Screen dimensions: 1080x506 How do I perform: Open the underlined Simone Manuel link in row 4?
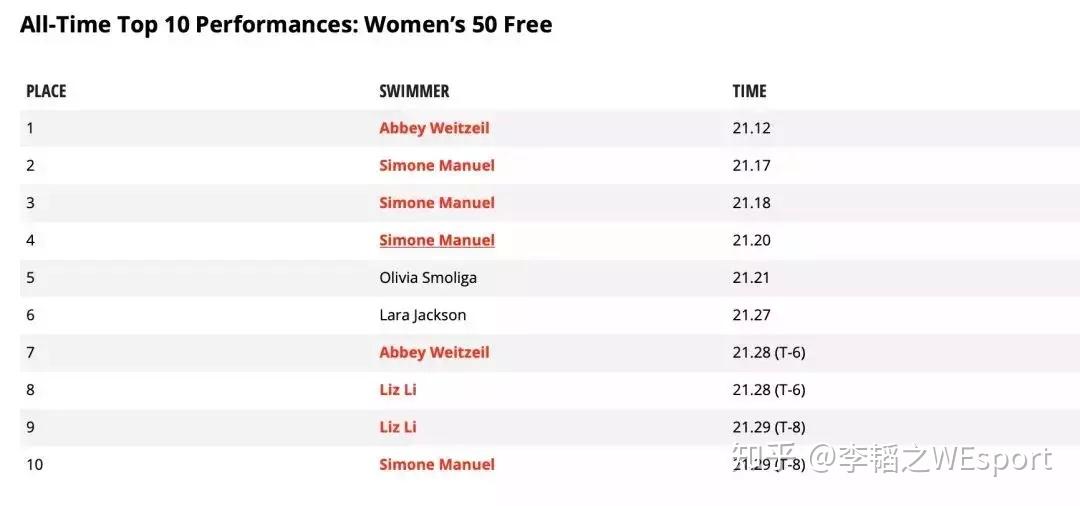437,240
